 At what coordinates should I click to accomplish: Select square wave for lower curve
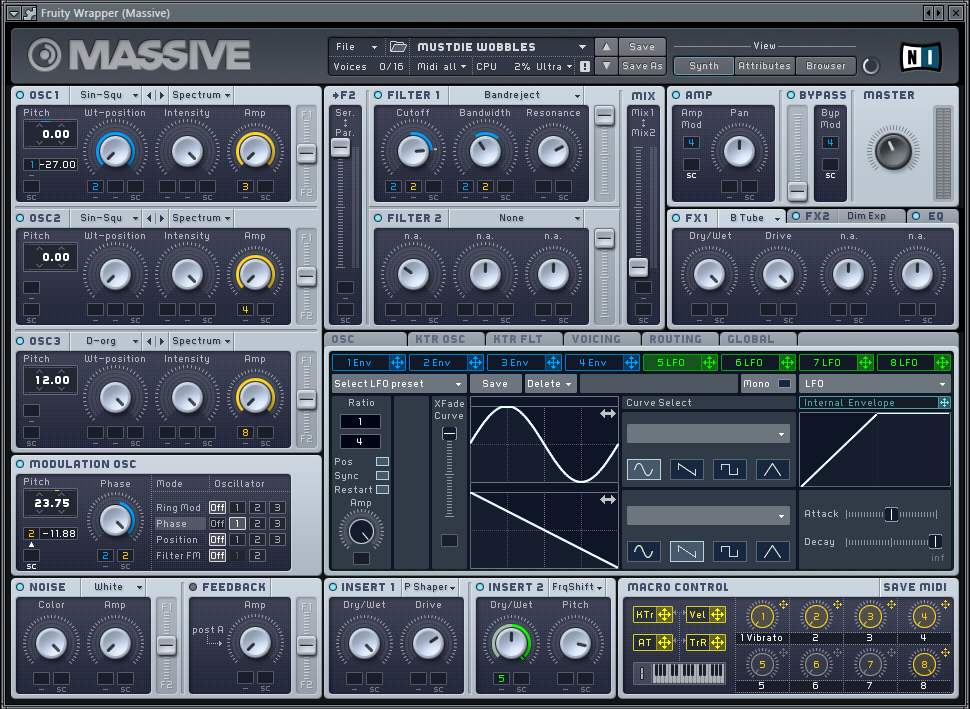click(x=729, y=551)
